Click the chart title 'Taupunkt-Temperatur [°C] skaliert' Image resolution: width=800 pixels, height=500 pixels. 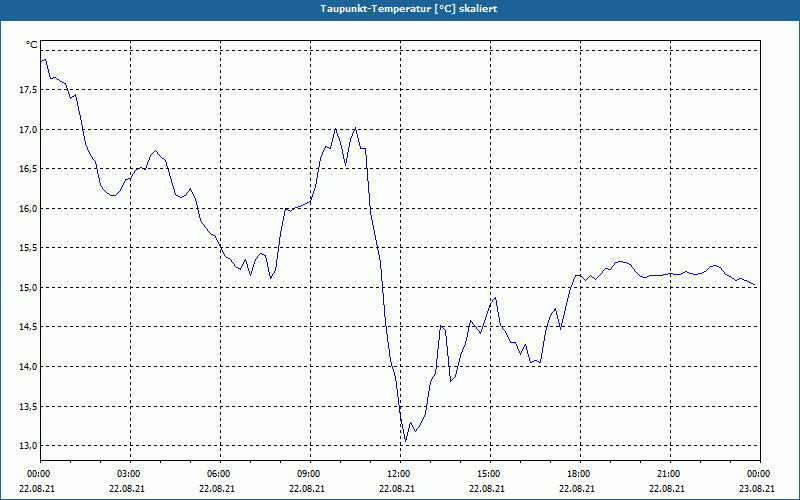click(408, 9)
